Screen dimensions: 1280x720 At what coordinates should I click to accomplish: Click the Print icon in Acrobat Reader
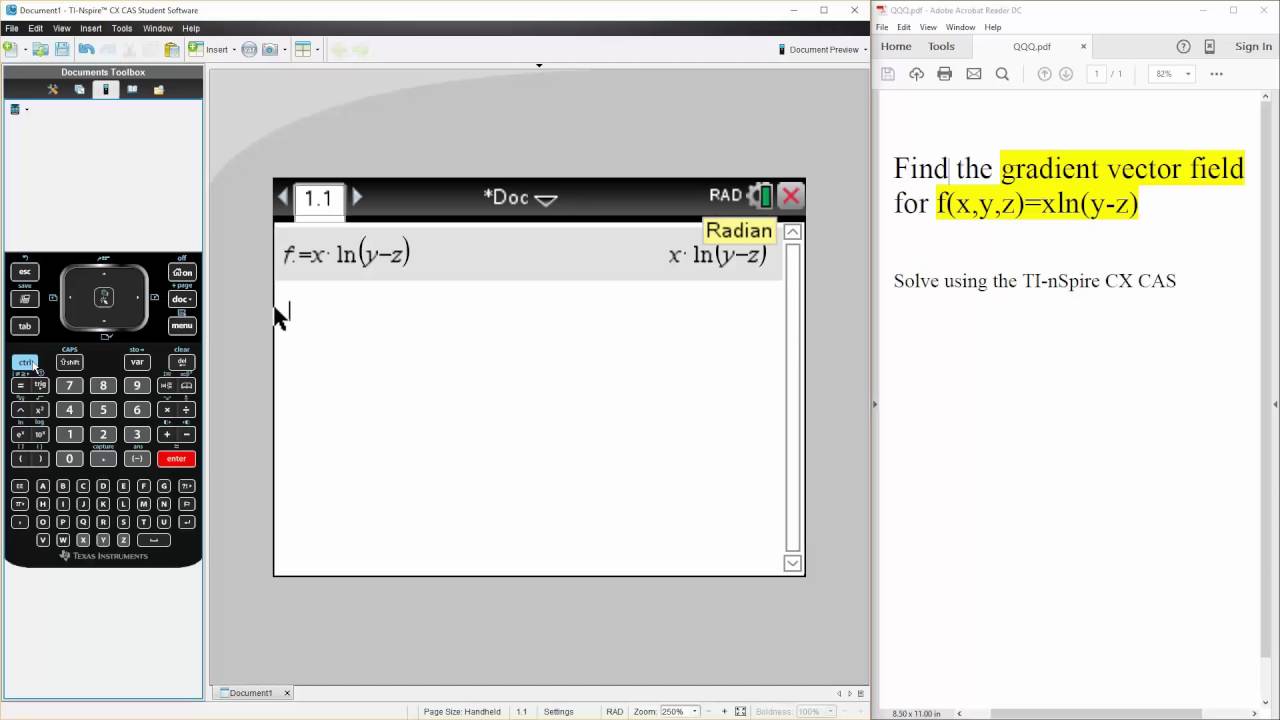[x=944, y=74]
